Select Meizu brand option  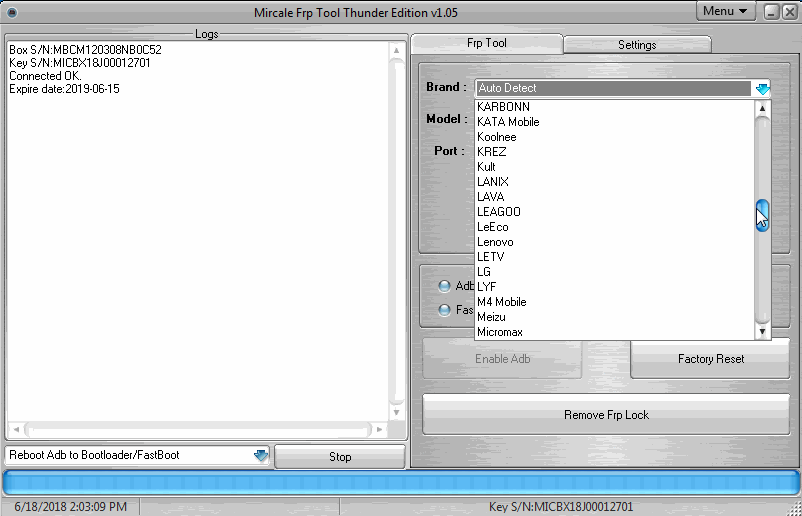pyautogui.click(x=615, y=317)
